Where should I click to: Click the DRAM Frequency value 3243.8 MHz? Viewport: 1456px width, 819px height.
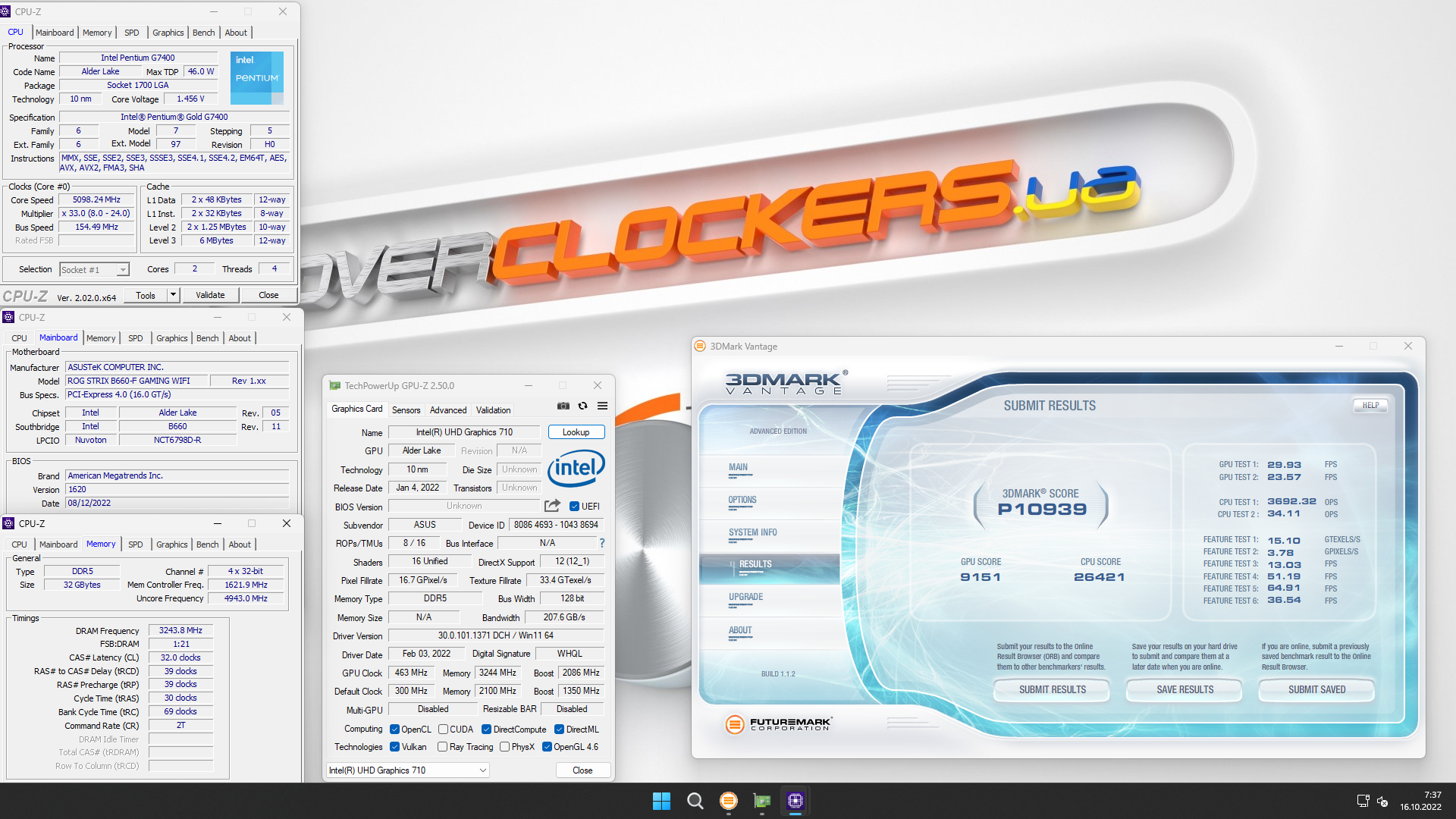180,630
